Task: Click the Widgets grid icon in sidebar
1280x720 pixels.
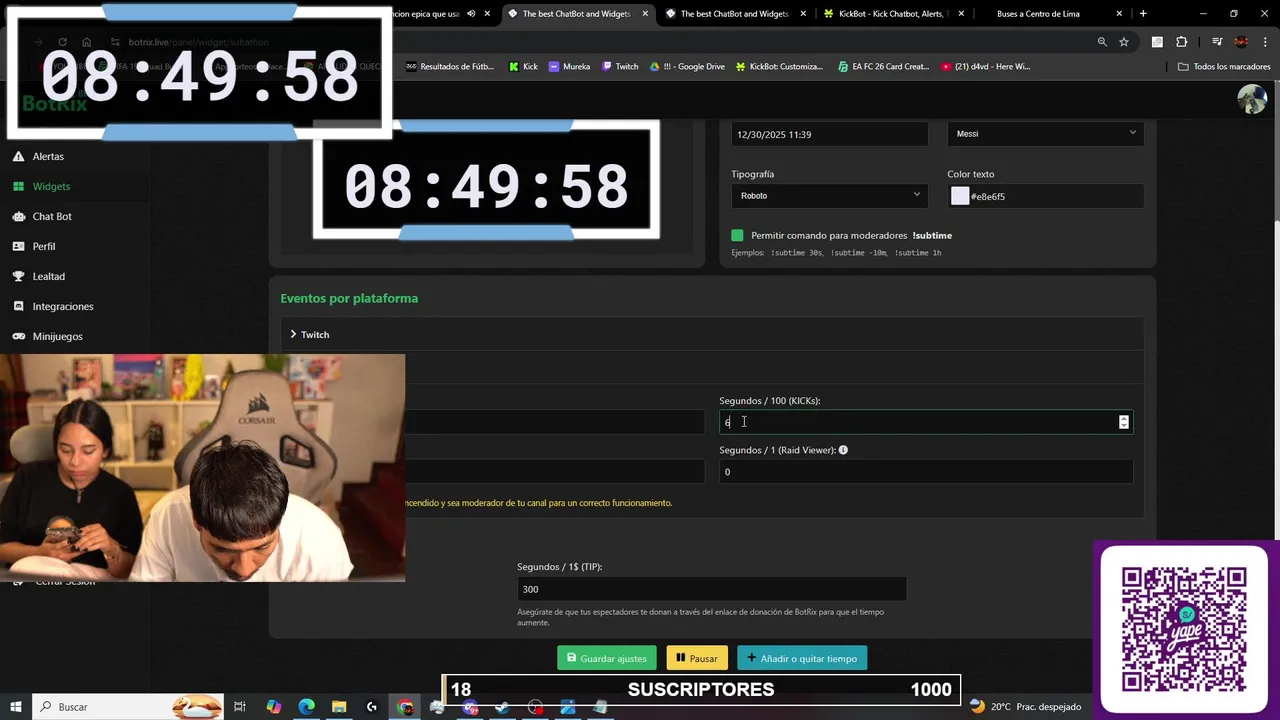Action: click(18, 186)
